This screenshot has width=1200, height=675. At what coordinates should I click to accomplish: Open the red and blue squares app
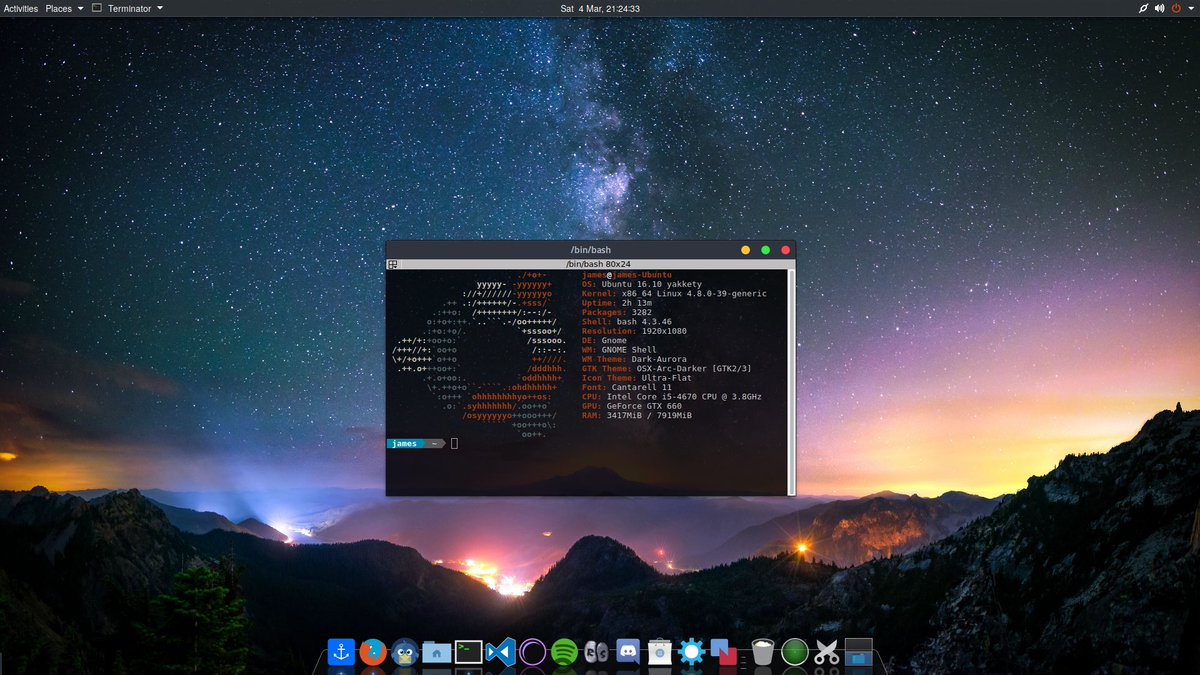click(724, 654)
